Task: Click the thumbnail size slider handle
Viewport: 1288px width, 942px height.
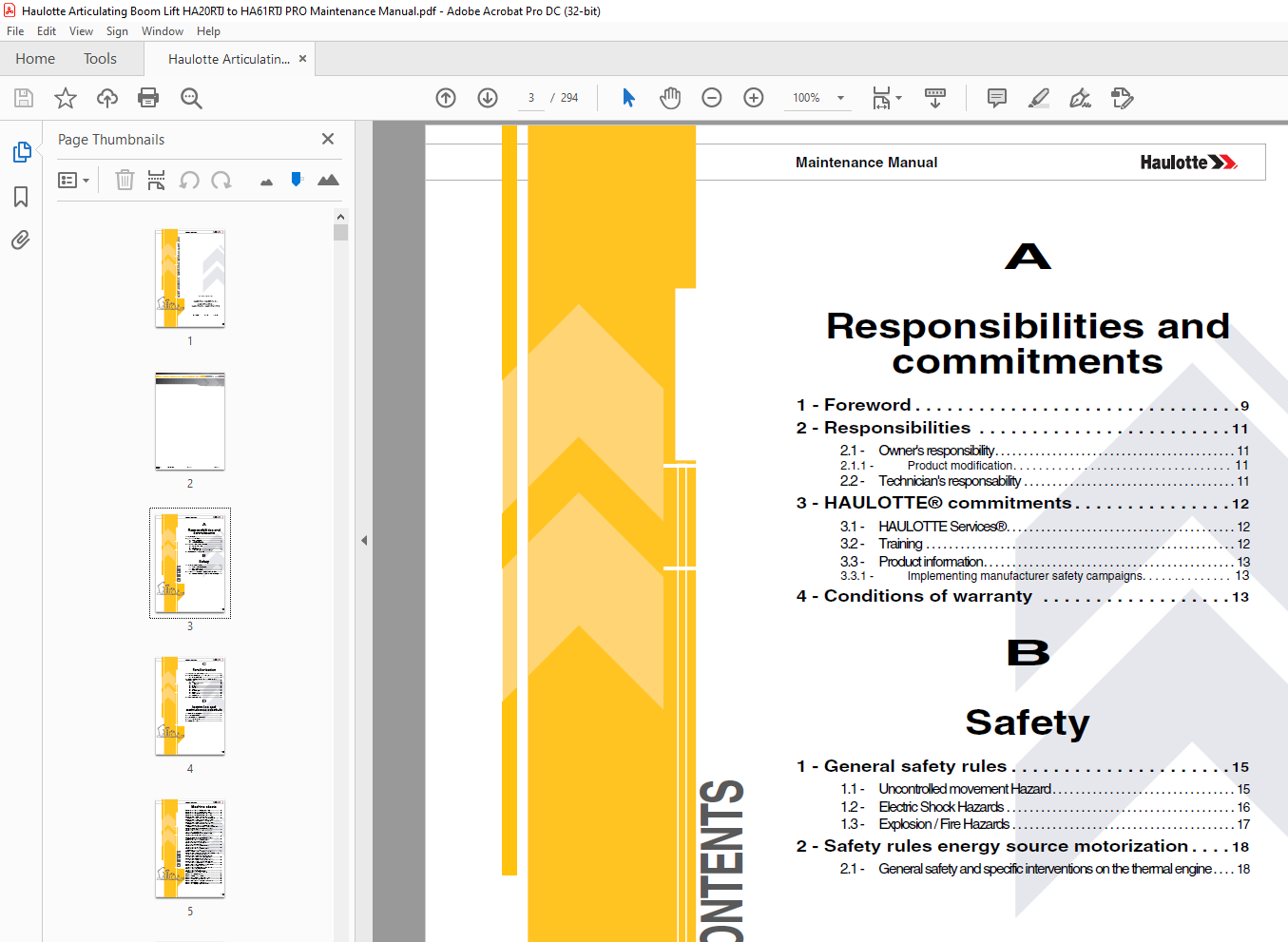Action: 297,179
